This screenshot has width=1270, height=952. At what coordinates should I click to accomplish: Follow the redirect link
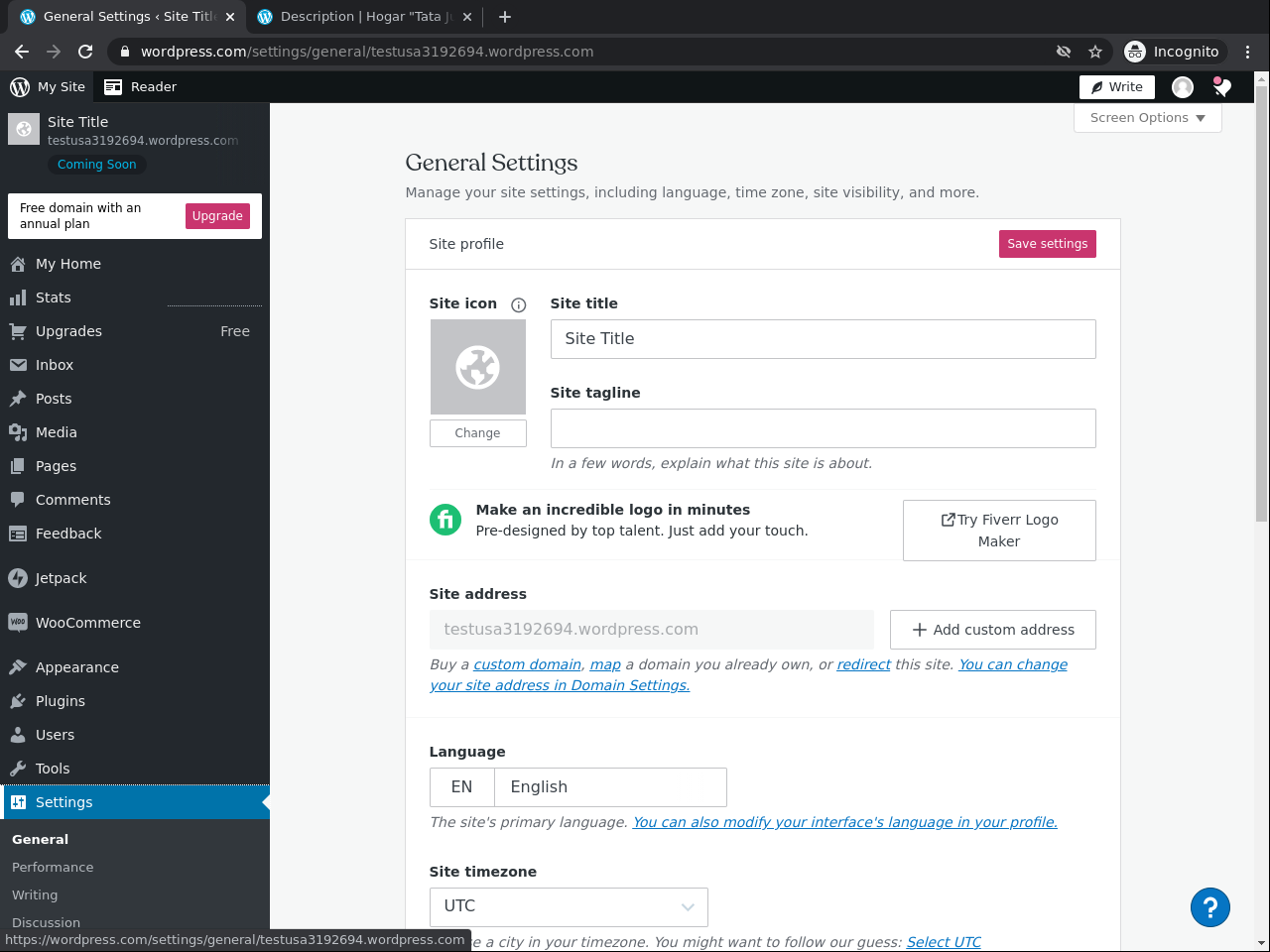[864, 664]
